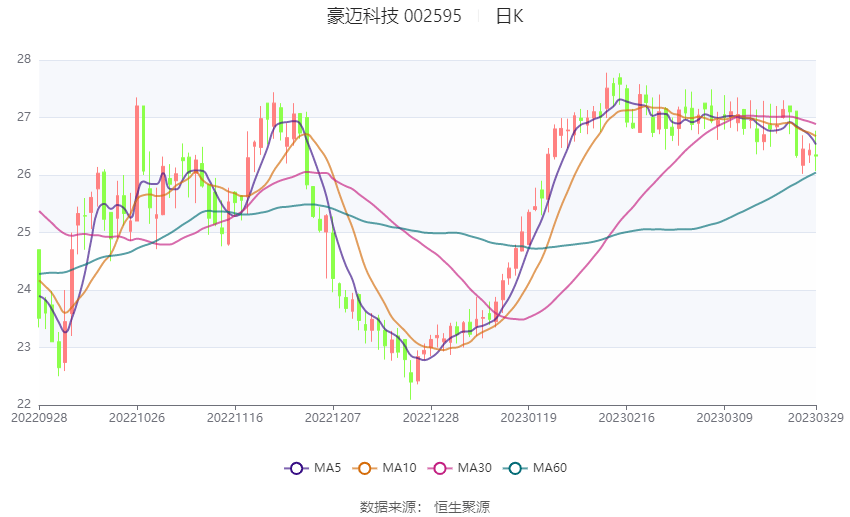Select the 20220928 date on the x-axis
Viewport: 850px width, 517px height.
(x=39, y=417)
